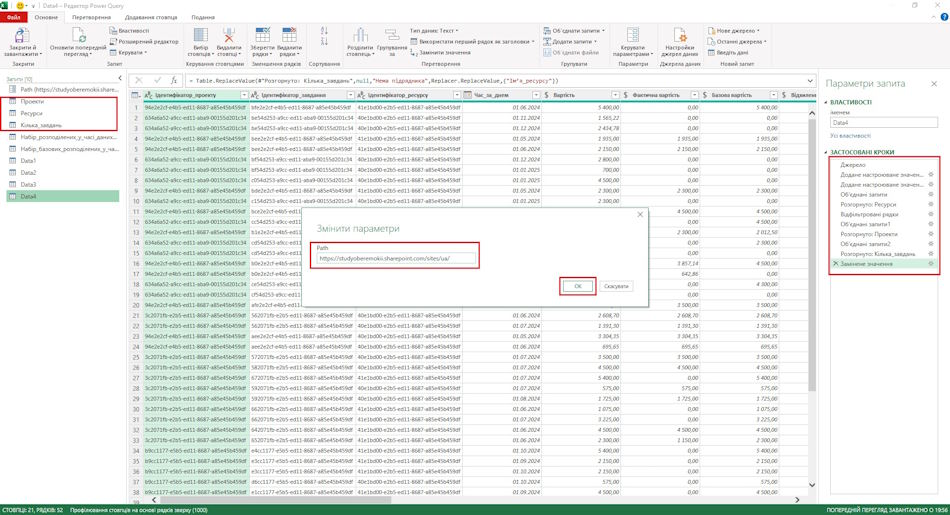Click the query name field Data4

pos(884,122)
